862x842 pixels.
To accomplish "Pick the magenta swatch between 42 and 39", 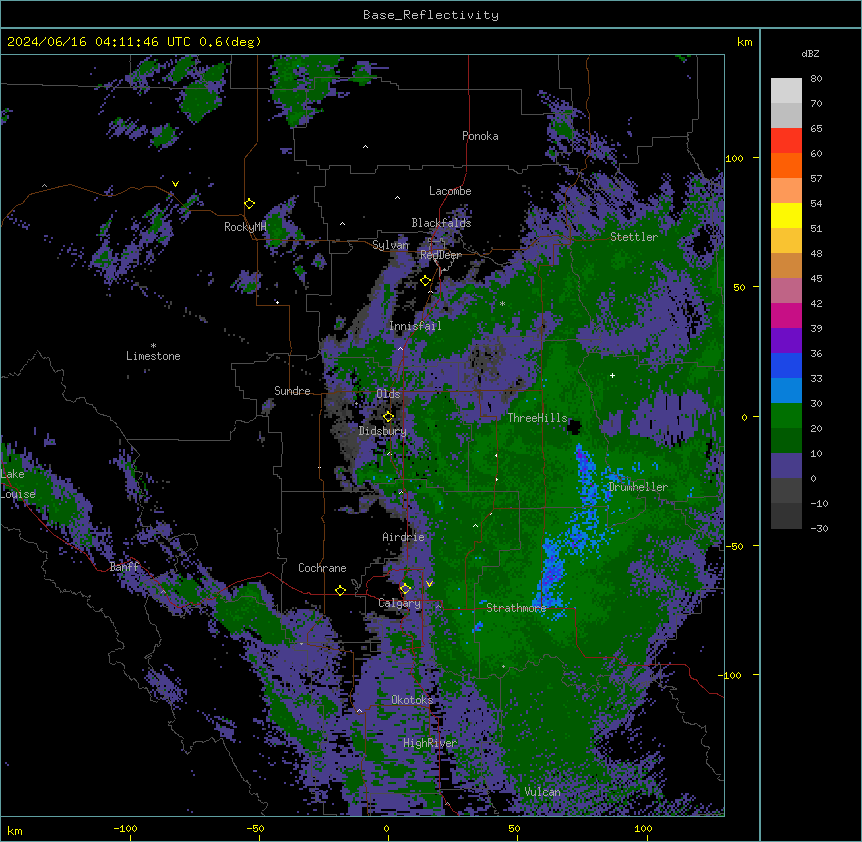I will [786, 315].
